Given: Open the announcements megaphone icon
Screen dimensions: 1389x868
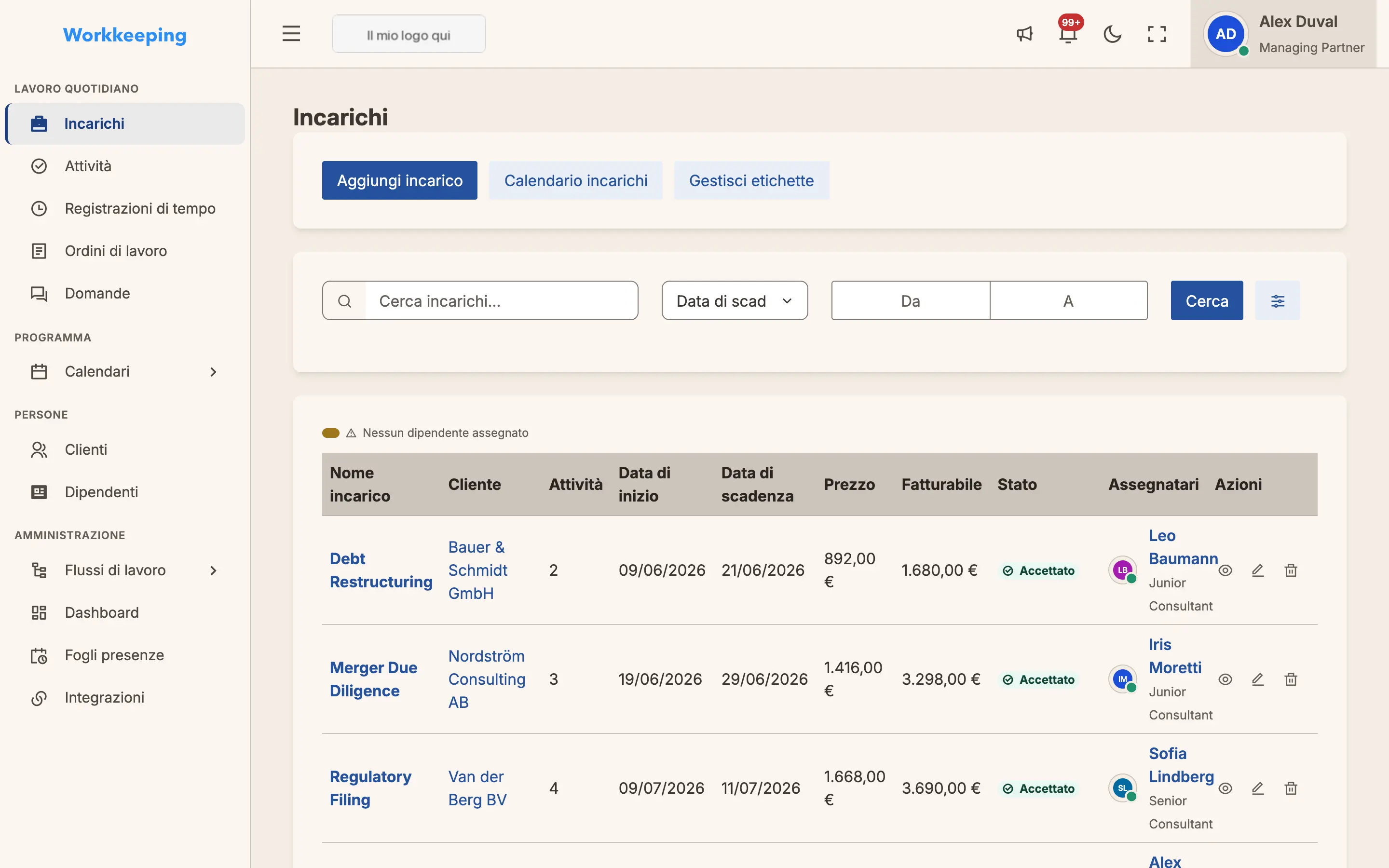Looking at the screenshot, I should 1024,34.
